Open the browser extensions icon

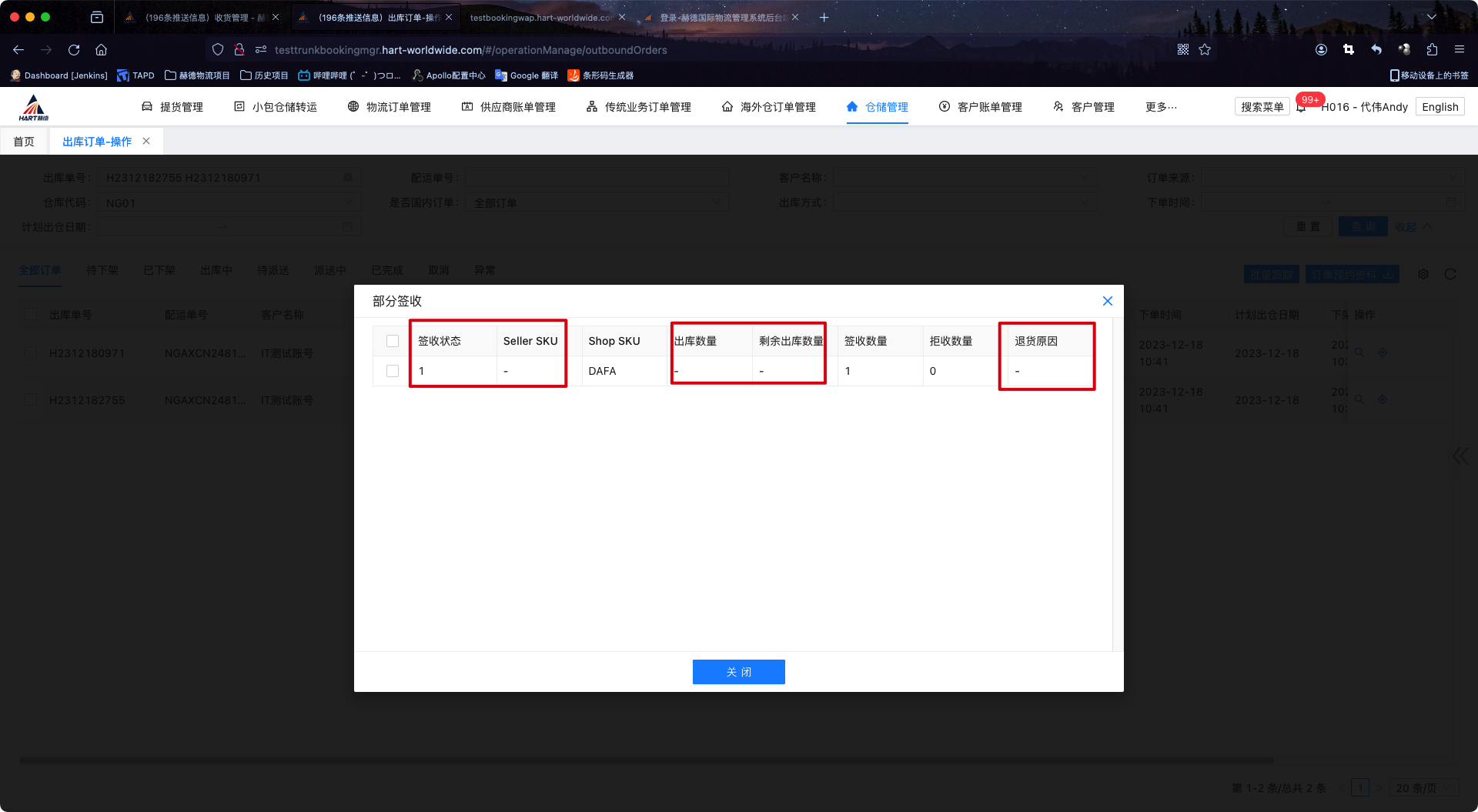click(1432, 50)
